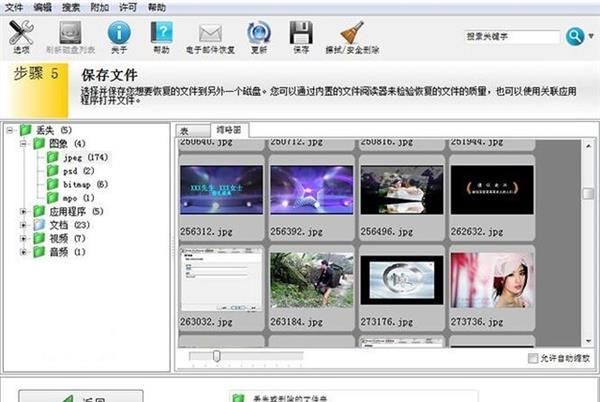Select the mpo (1) folder
The width and height of the screenshot is (600, 402).
point(78,198)
